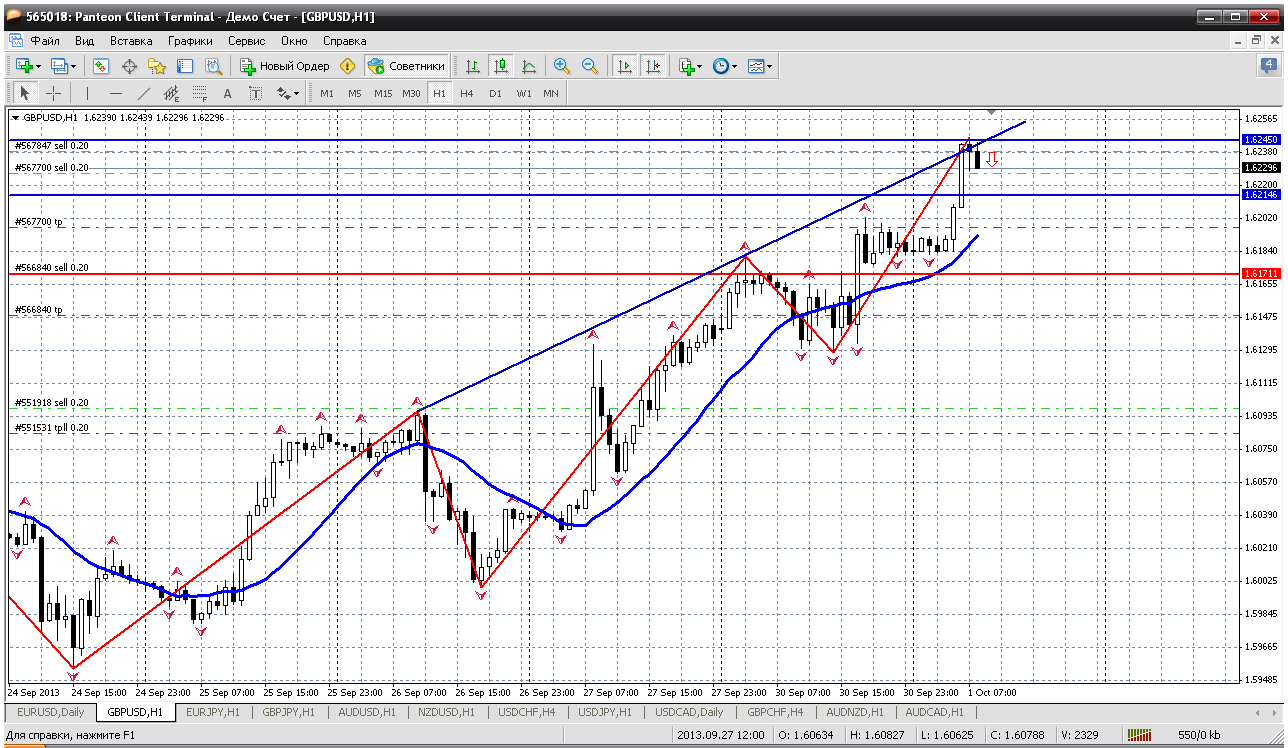Switch timeframe to W1

pos(524,93)
